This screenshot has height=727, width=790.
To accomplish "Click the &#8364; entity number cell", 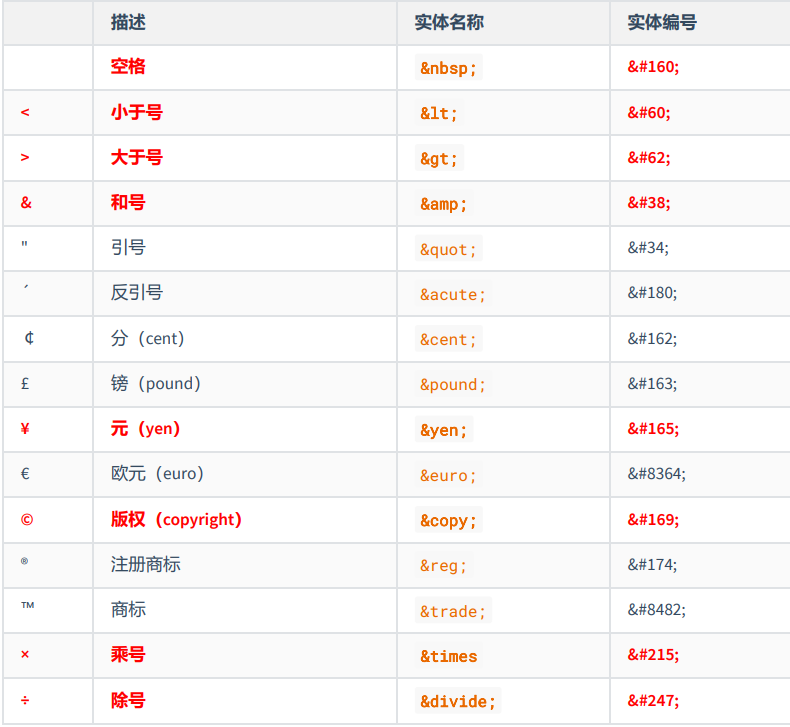I will pyautogui.click(x=656, y=474).
